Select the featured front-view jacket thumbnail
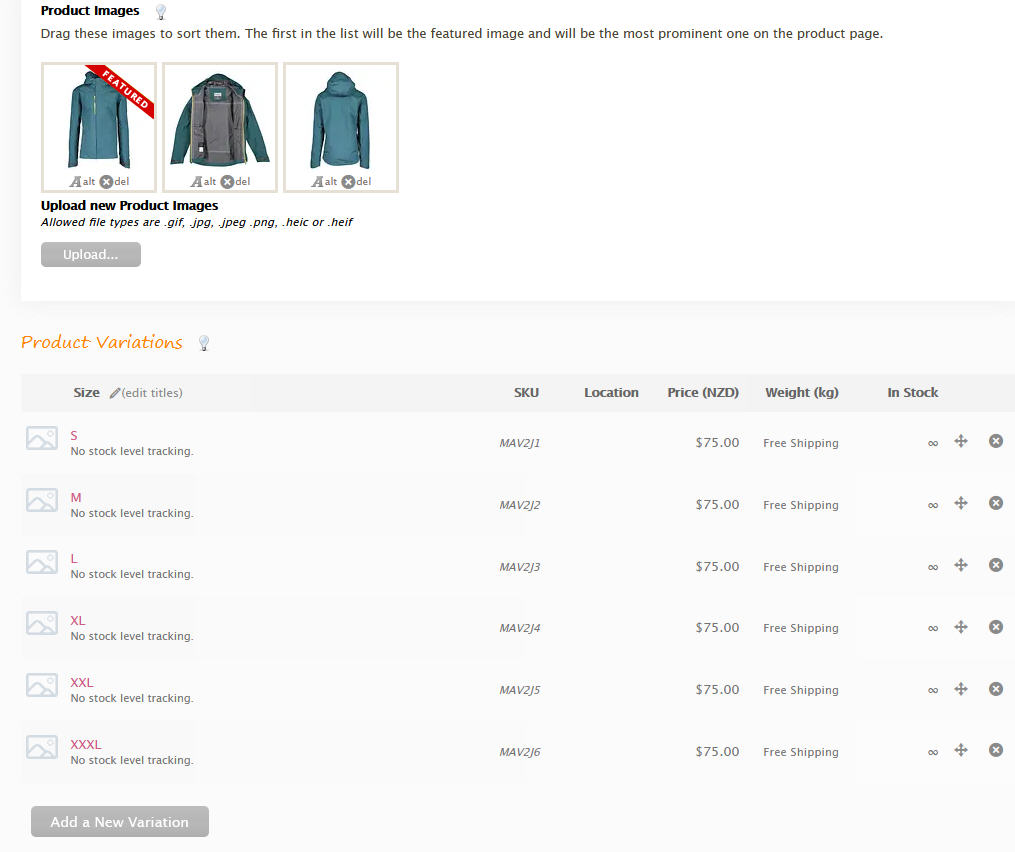 [x=99, y=120]
